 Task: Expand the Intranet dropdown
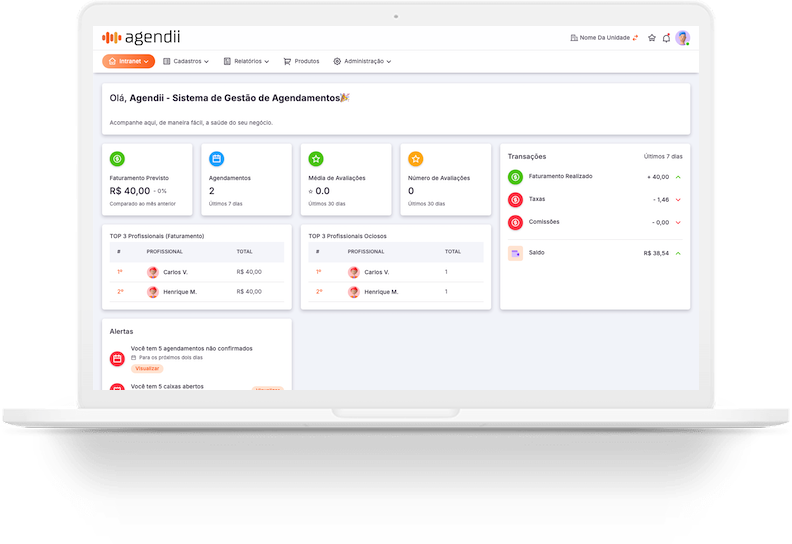(128, 61)
